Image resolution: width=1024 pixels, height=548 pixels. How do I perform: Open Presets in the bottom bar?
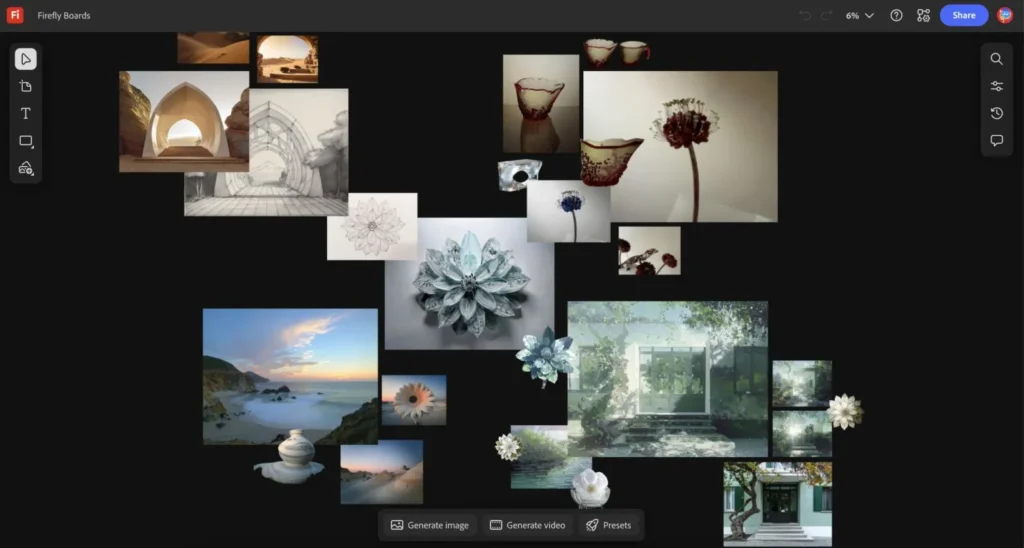608,525
